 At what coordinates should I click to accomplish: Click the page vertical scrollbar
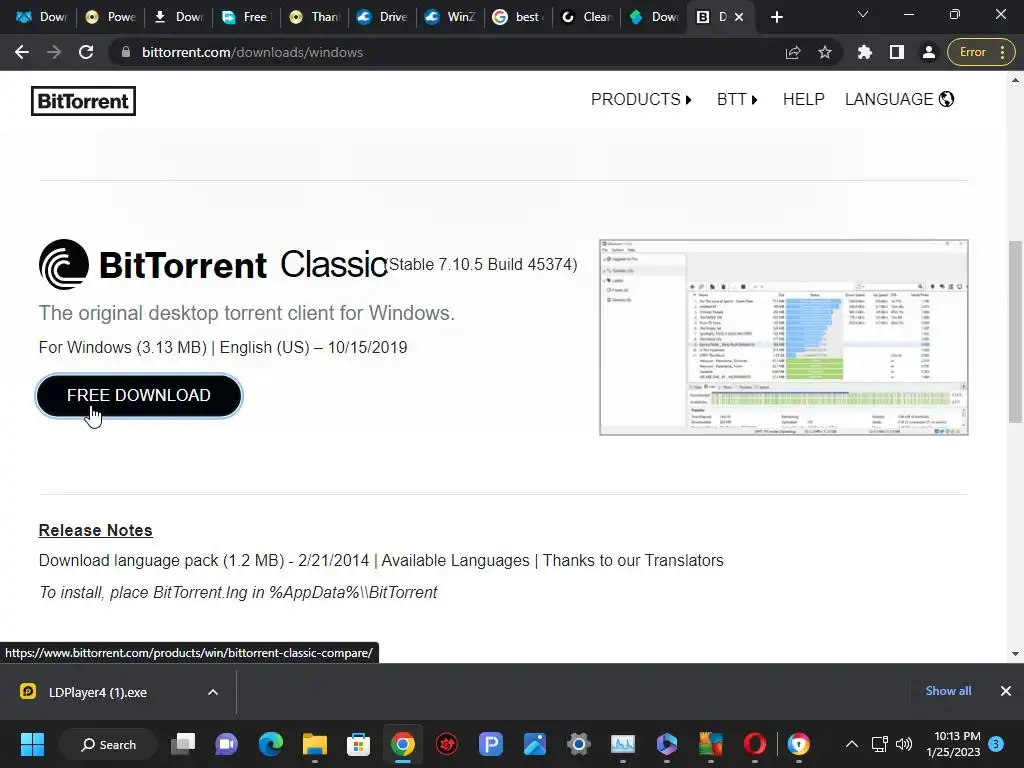point(1015,332)
